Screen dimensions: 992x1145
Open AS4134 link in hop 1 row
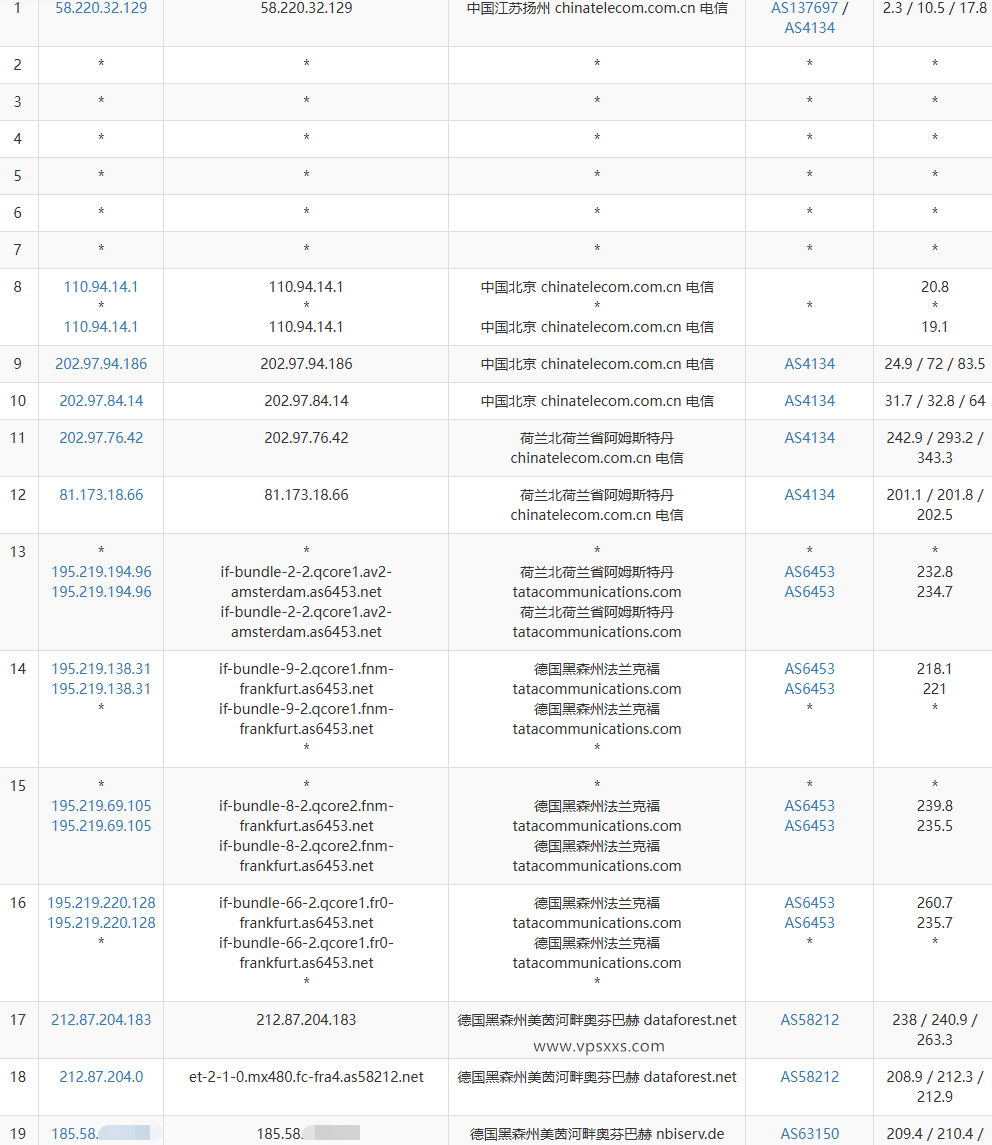coord(809,28)
